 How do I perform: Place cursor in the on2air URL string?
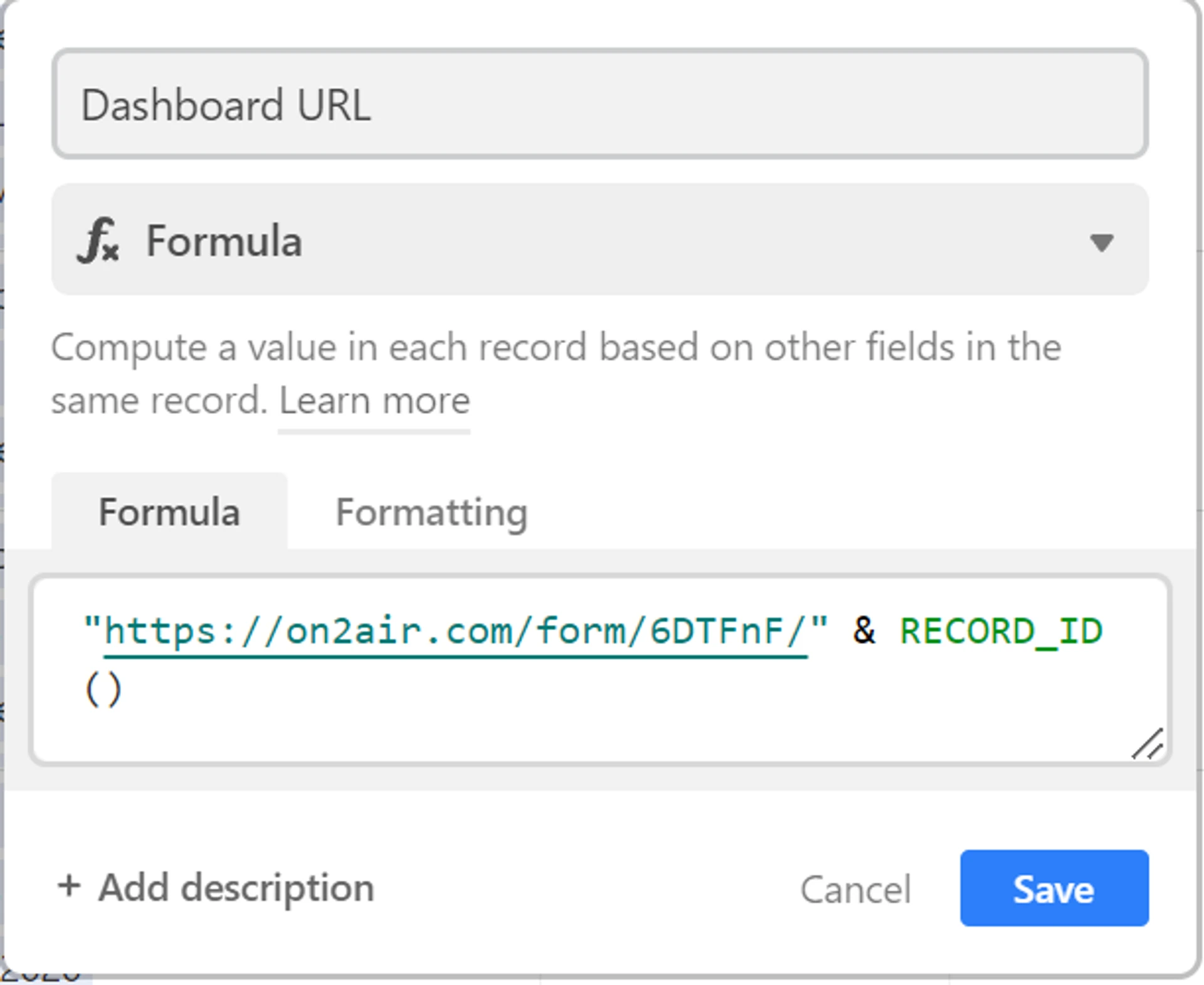tap(455, 631)
